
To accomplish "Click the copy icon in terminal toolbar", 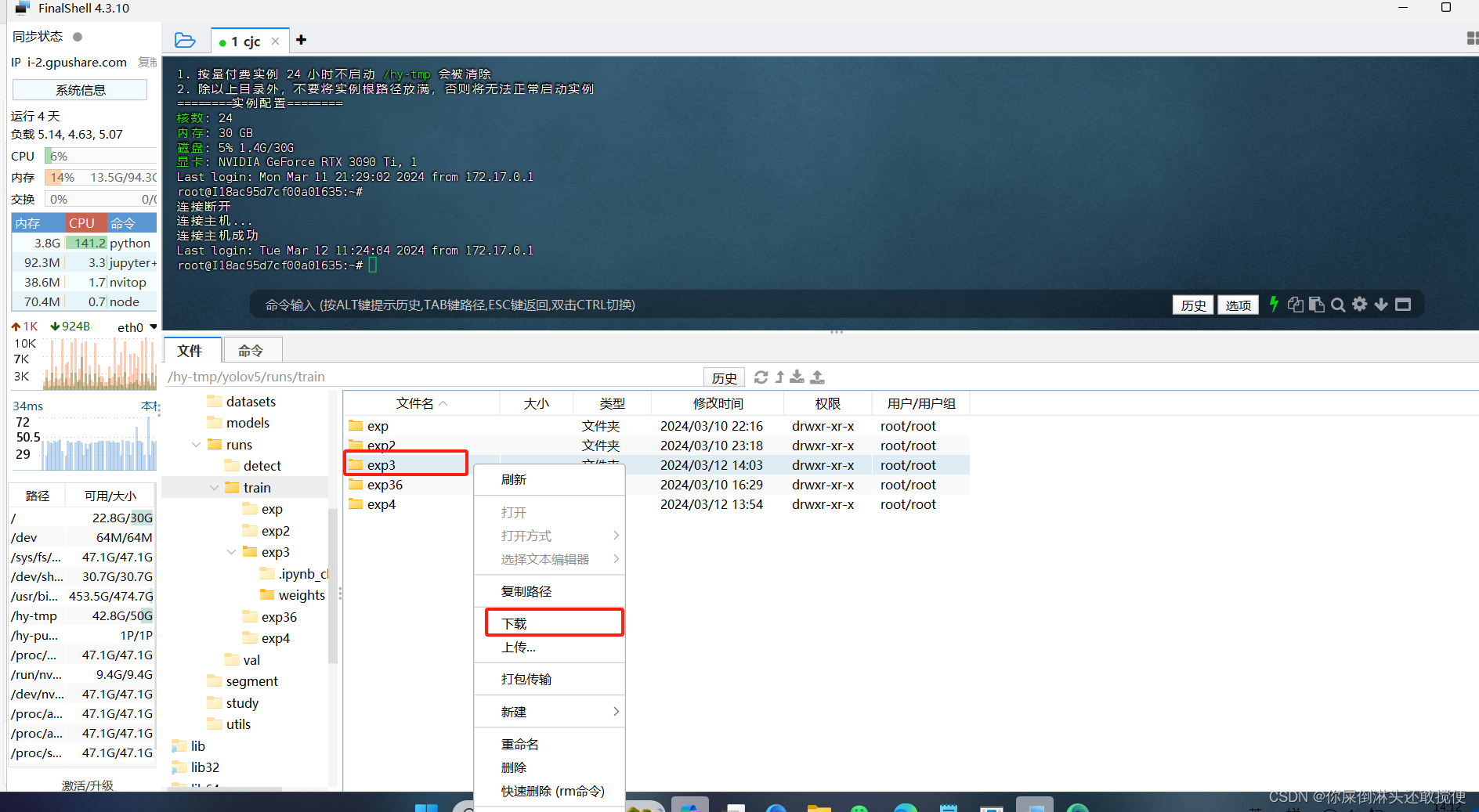I will pos(1295,305).
